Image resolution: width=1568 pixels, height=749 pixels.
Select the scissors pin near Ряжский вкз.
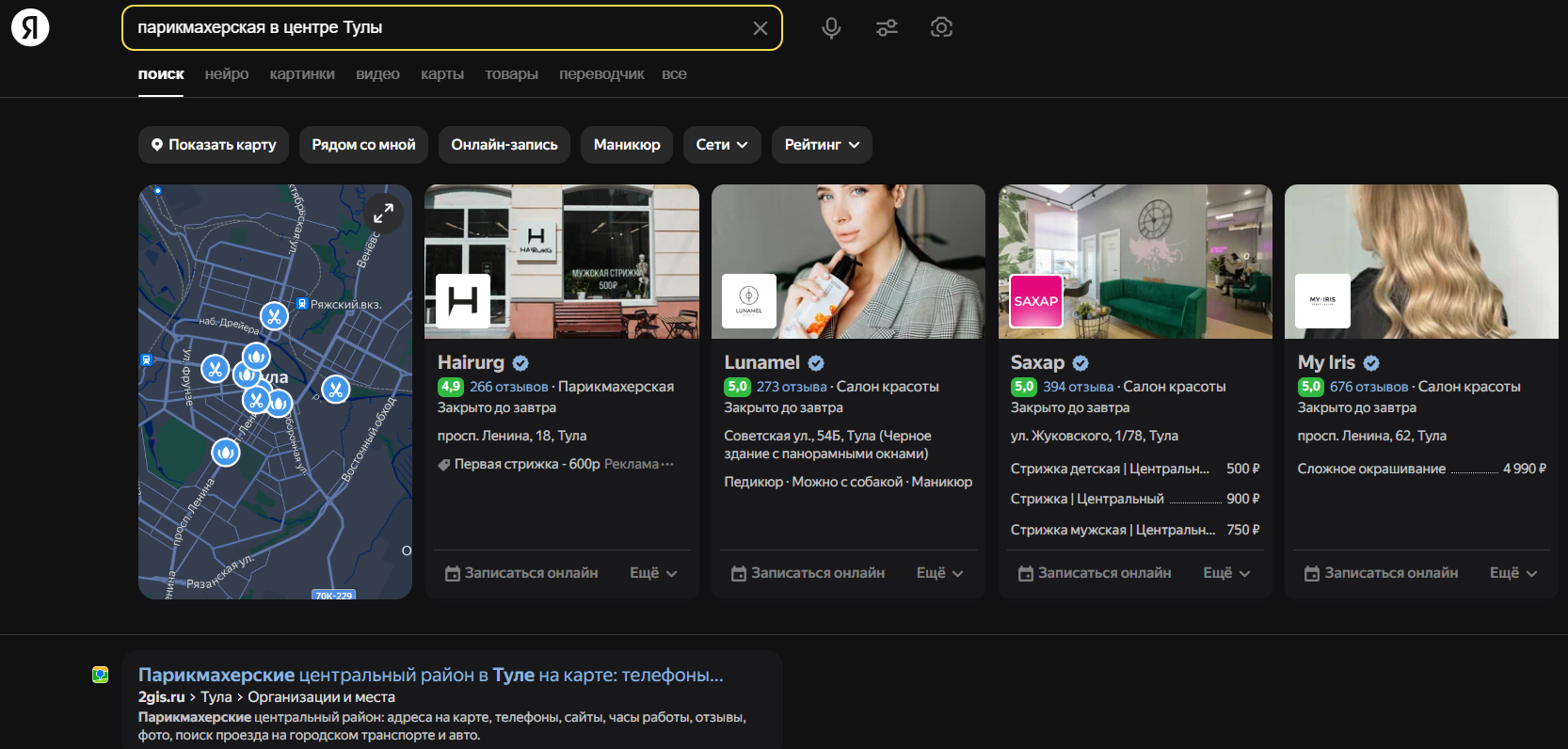(274, 316)
